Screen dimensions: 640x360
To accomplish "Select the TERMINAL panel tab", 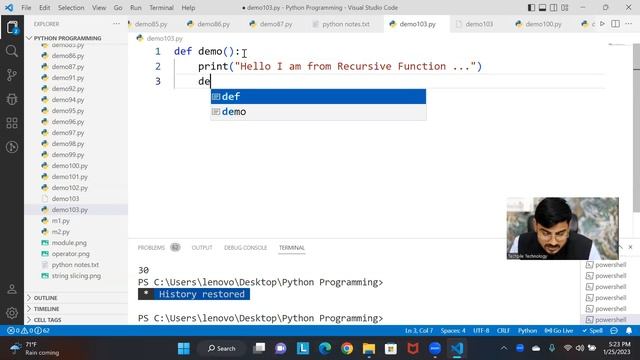I will tap(292, 248).
